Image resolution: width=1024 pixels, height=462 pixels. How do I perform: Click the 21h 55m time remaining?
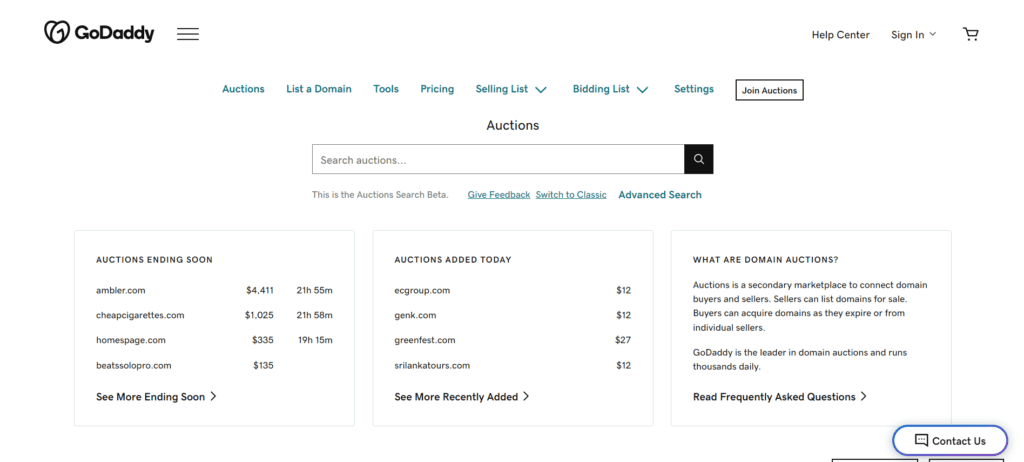click(x=314, y=290)
